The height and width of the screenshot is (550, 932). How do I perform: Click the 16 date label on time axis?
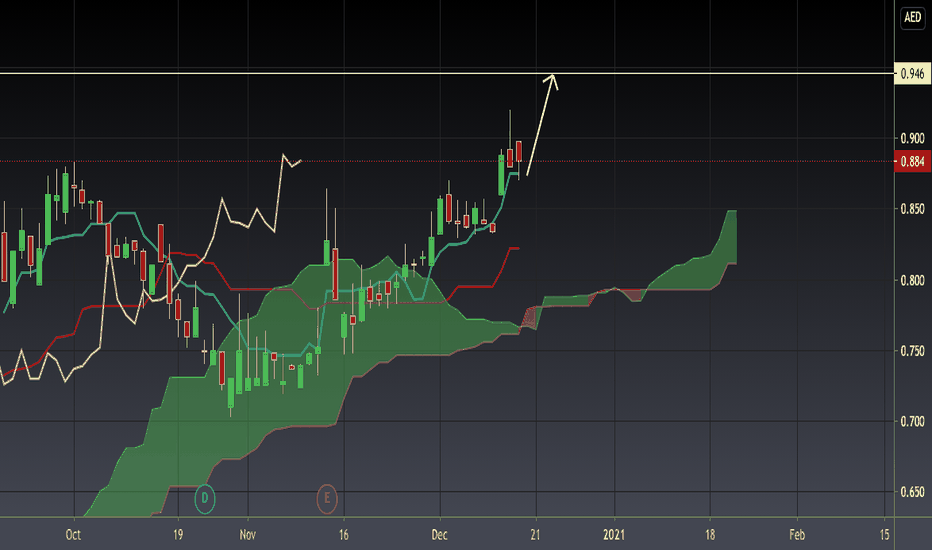pyautogui.click(x=344, y=535)
